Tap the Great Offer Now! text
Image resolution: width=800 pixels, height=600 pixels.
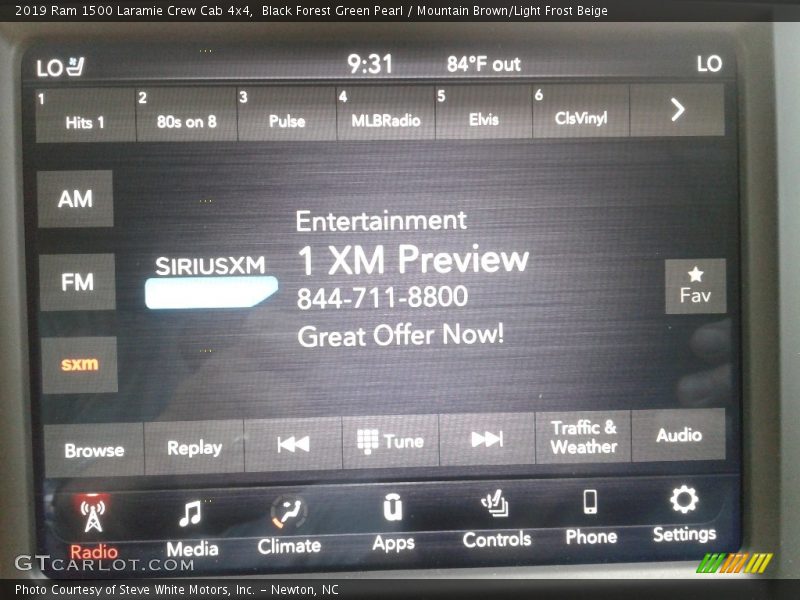point(401,335)
